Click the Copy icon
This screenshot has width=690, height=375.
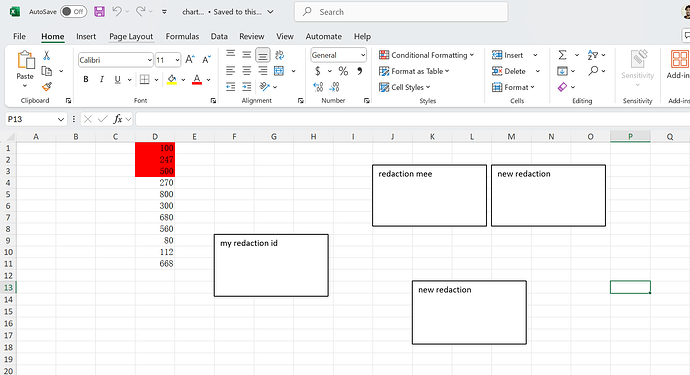point(47,71)
